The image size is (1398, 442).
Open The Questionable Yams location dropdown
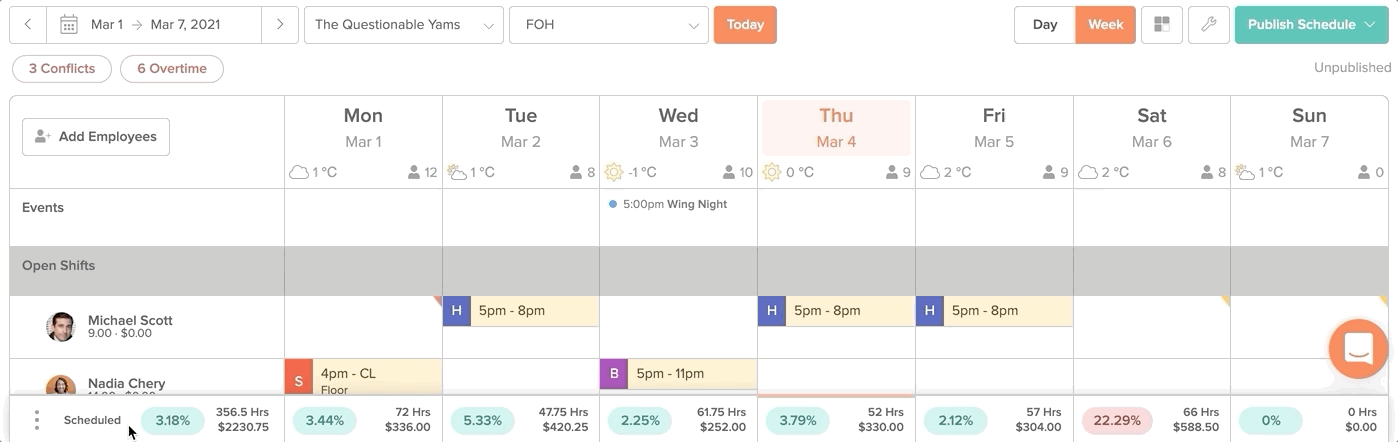404,25
